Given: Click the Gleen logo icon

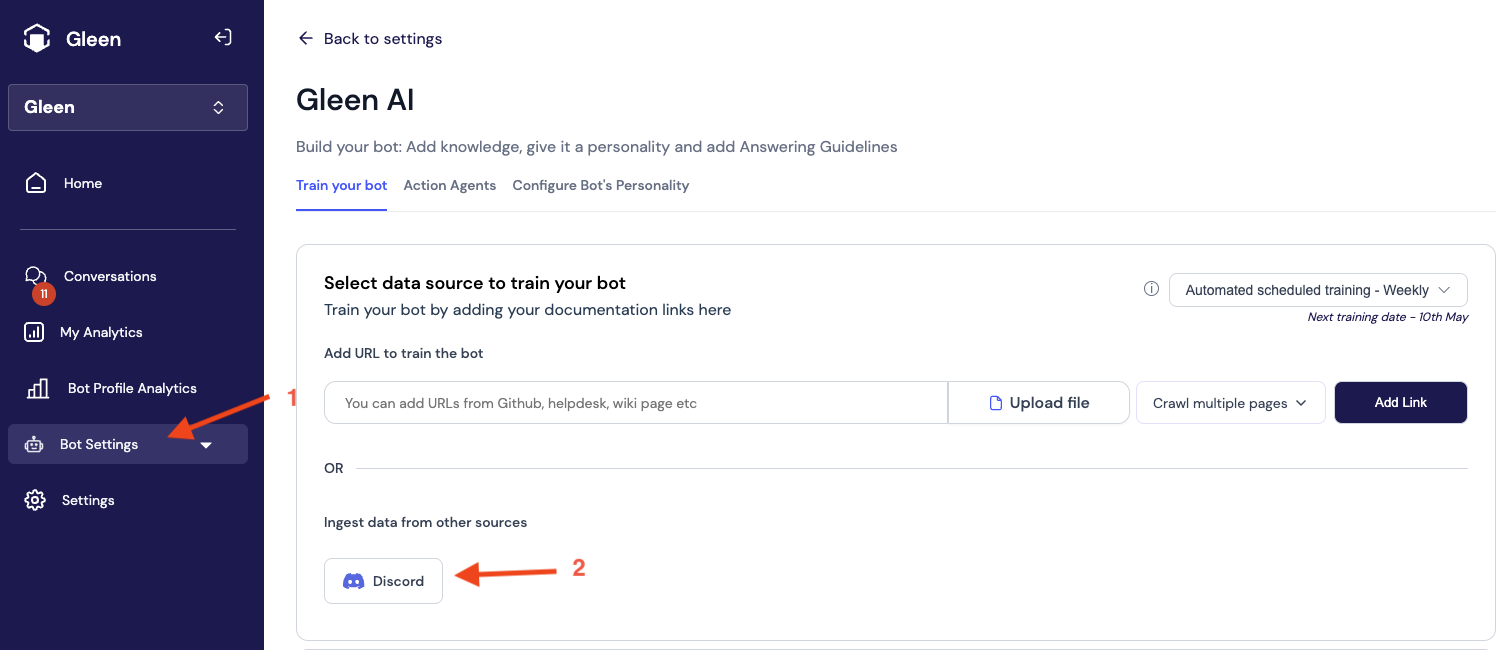Looking at the screenshot, I should (x=37, y=39).
